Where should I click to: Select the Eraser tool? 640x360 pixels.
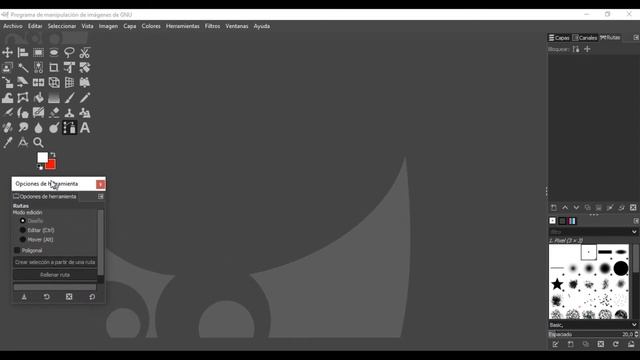(54, 113)
